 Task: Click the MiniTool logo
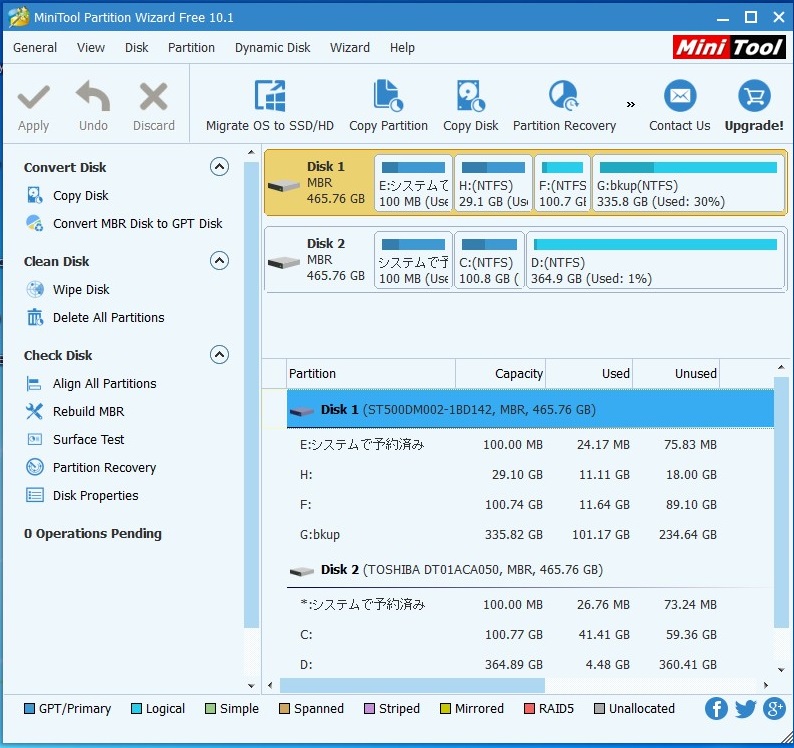[729, 47]
